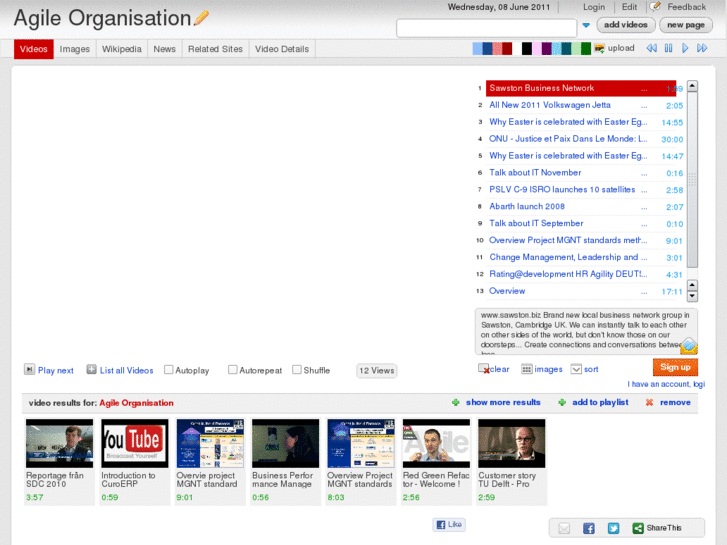Click the Login link
This screenshot has width=727, height=545.
tap(594, 7)
